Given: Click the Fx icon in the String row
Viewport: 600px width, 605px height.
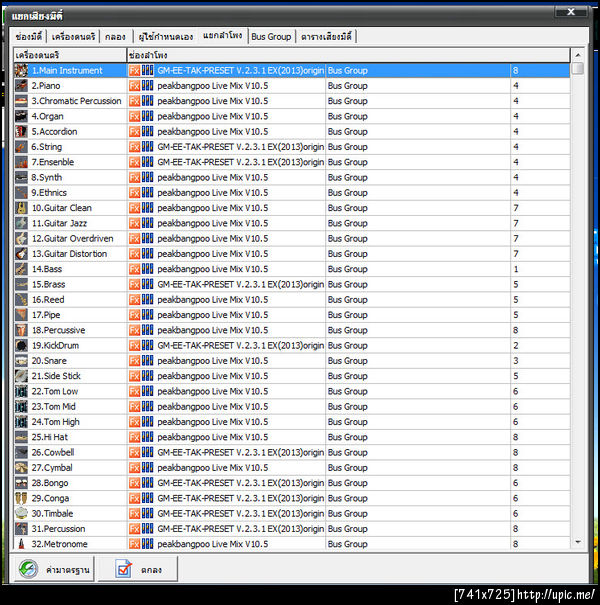Looking at the screenshot, I should point(134,147).
